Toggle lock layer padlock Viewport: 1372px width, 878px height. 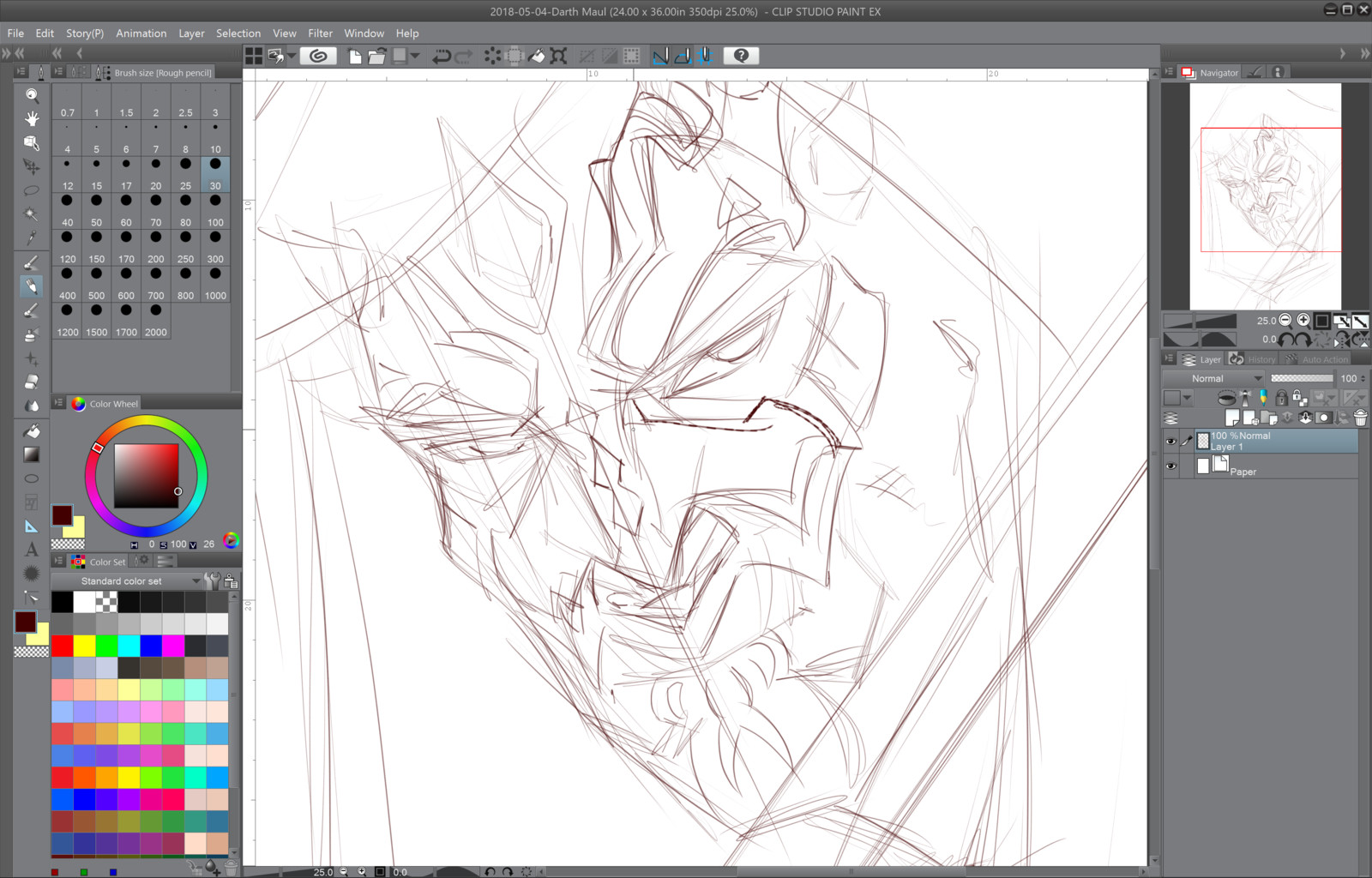1281,398
